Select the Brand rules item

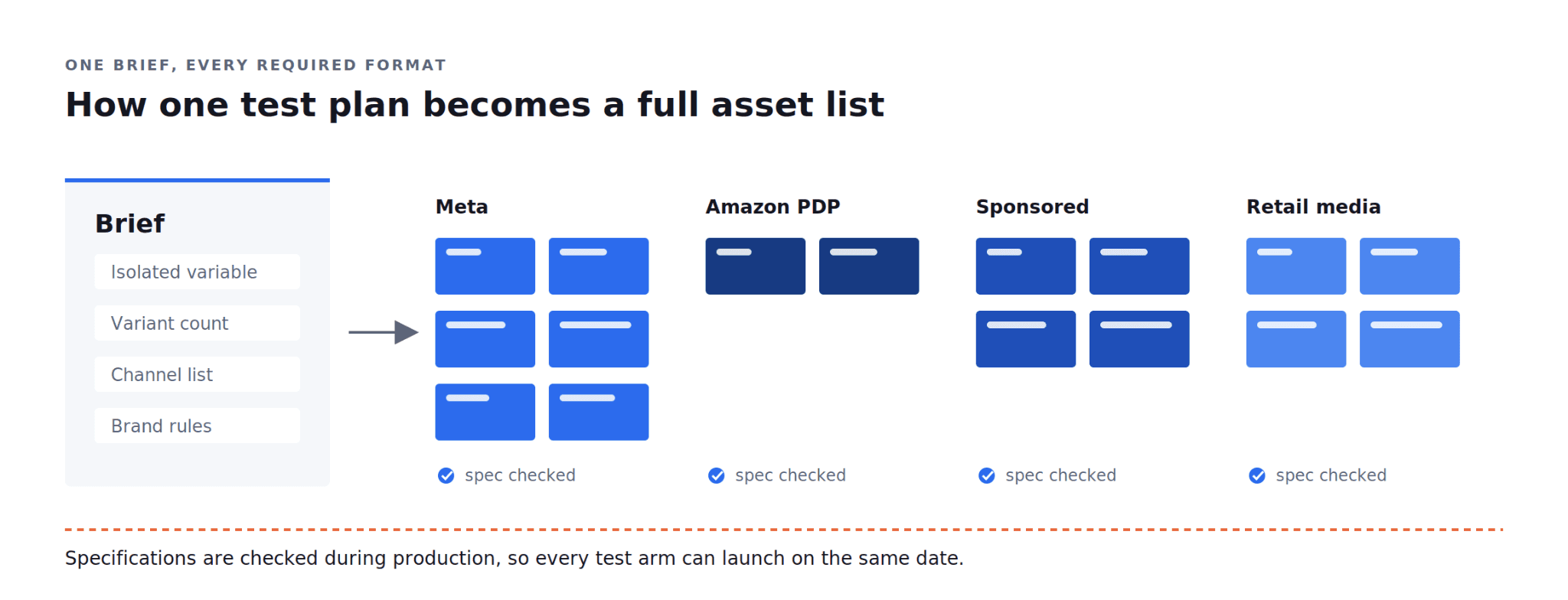click(x=198, y=426)
